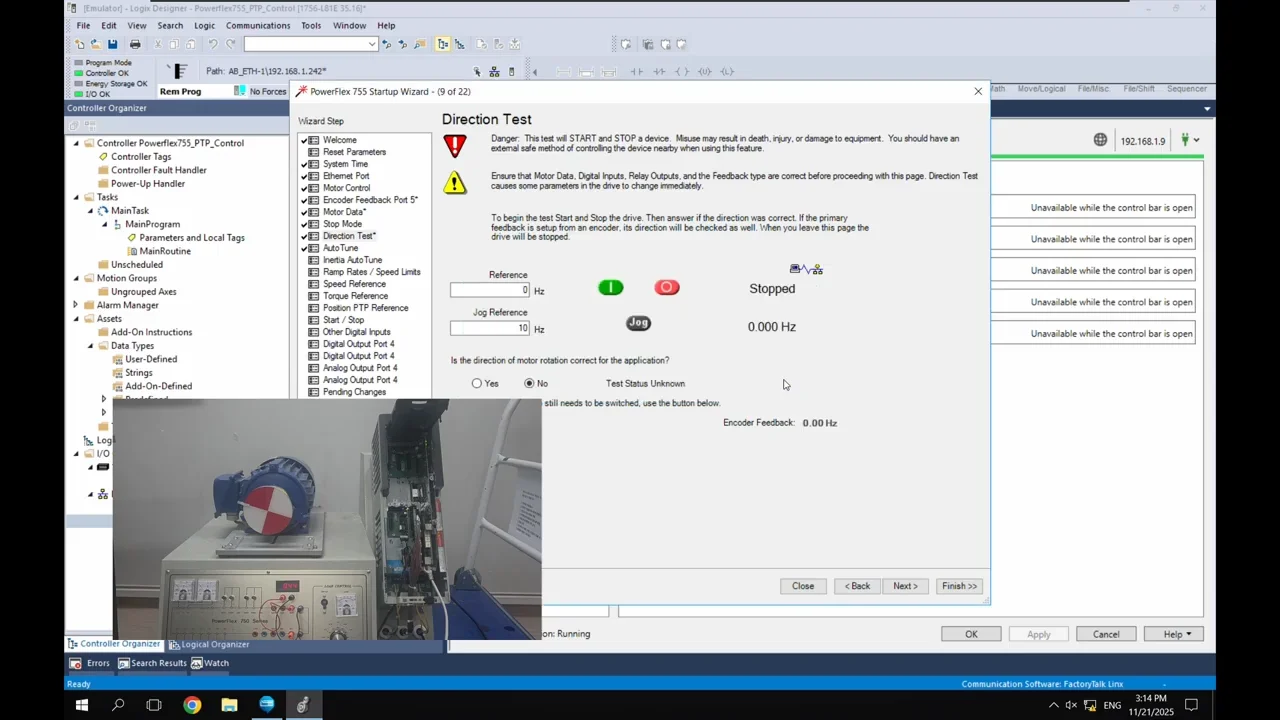Click the Print icon in toolbar
The width and height of the screenshot is (1280, 720).
tap(135, 44)
